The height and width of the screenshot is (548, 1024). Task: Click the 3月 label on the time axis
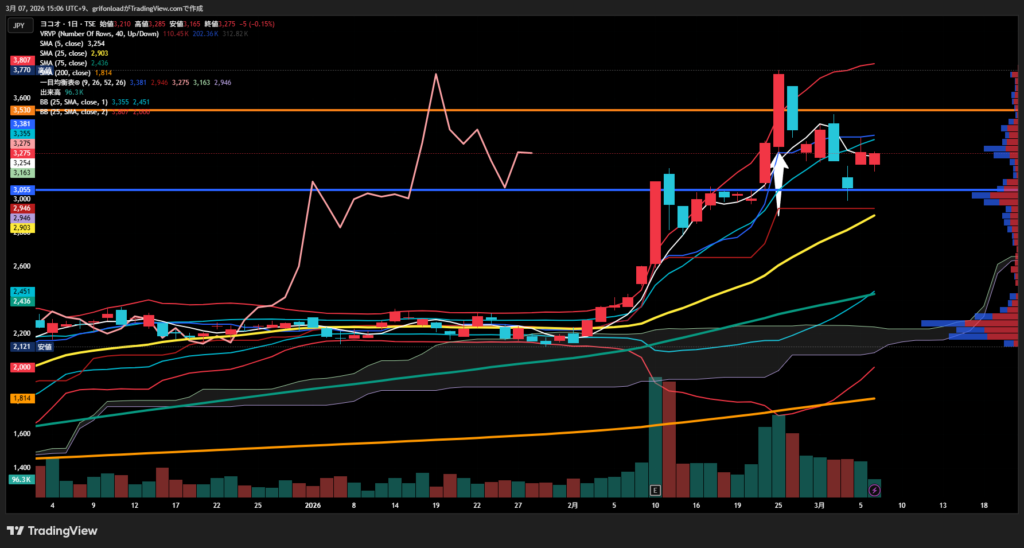(x=816, y=507)
